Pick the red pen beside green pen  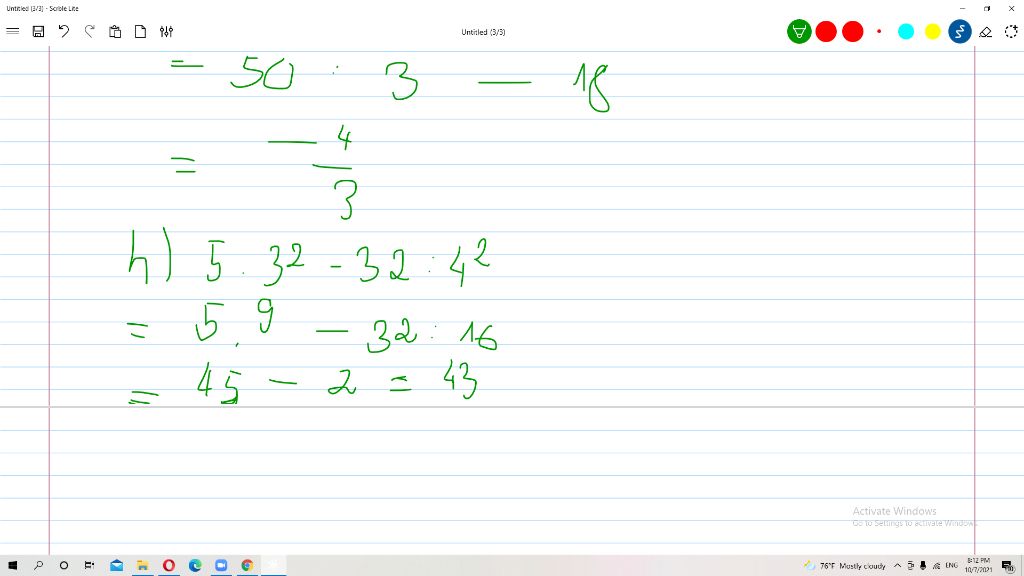[x=825, y=31]
